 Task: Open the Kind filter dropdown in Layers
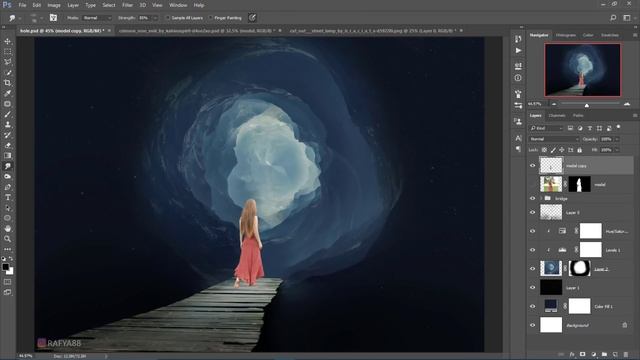(x=546, y=128)
